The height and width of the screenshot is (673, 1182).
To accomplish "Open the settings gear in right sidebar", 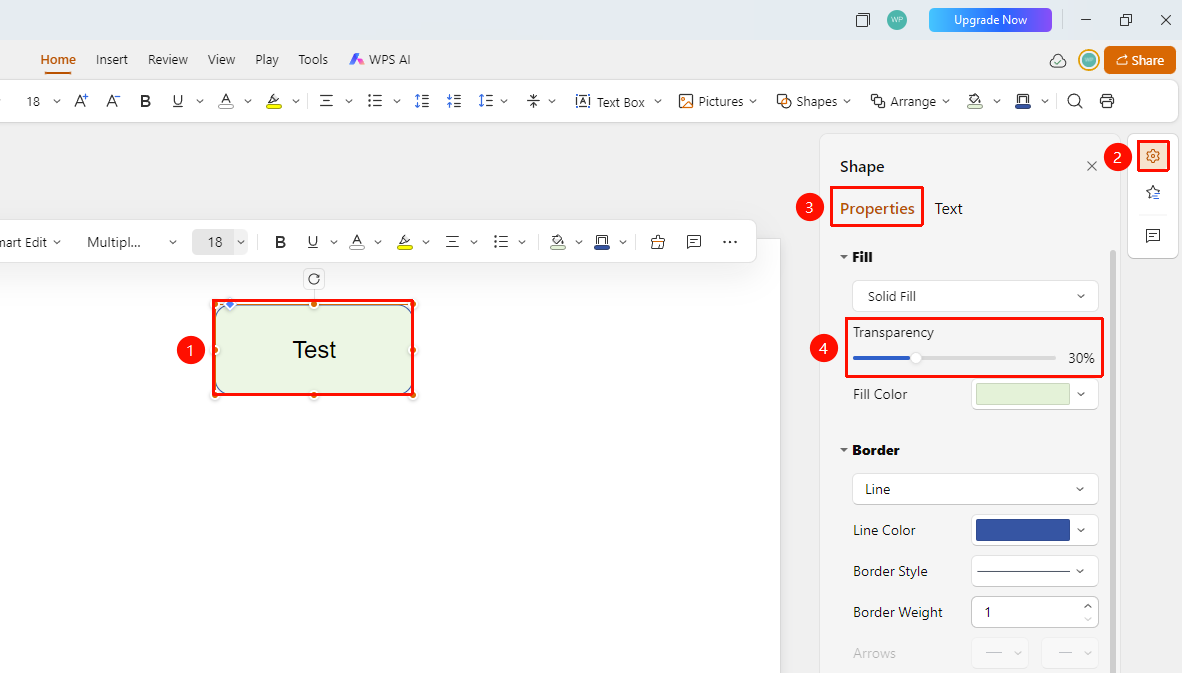I will click(1153, 156).
